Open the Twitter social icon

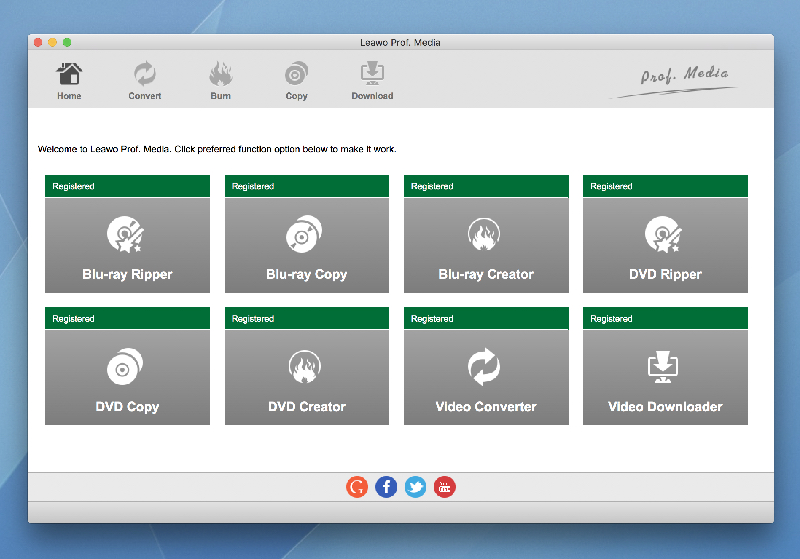point(416,487)
